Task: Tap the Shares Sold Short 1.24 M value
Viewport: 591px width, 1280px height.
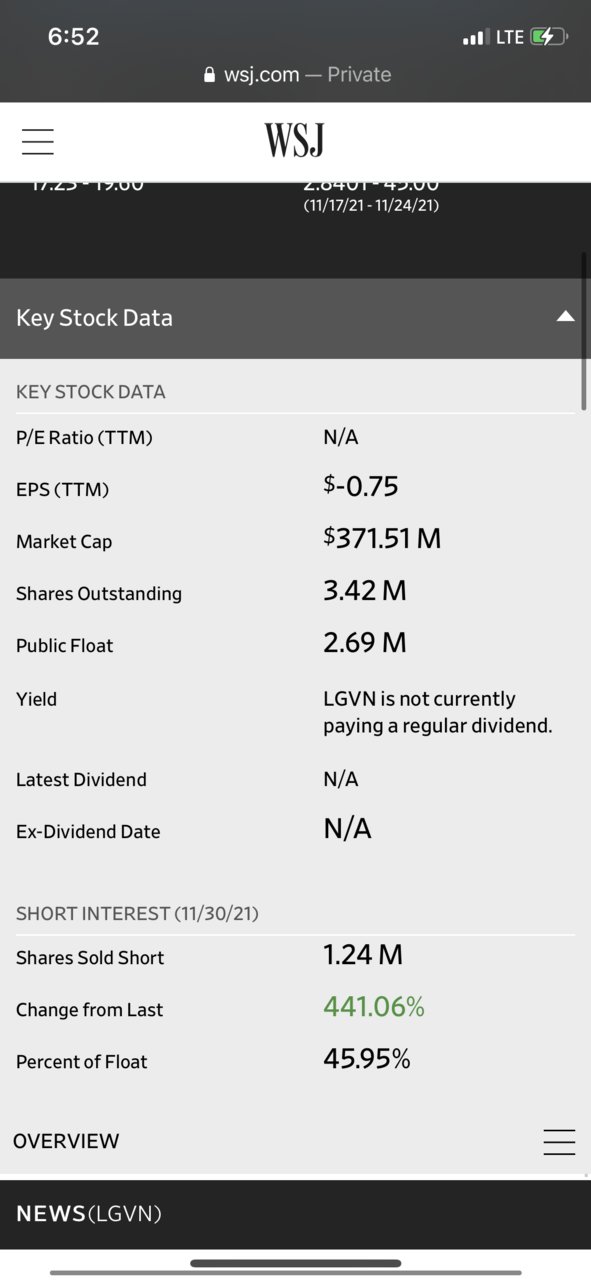Action: point(363,955)
